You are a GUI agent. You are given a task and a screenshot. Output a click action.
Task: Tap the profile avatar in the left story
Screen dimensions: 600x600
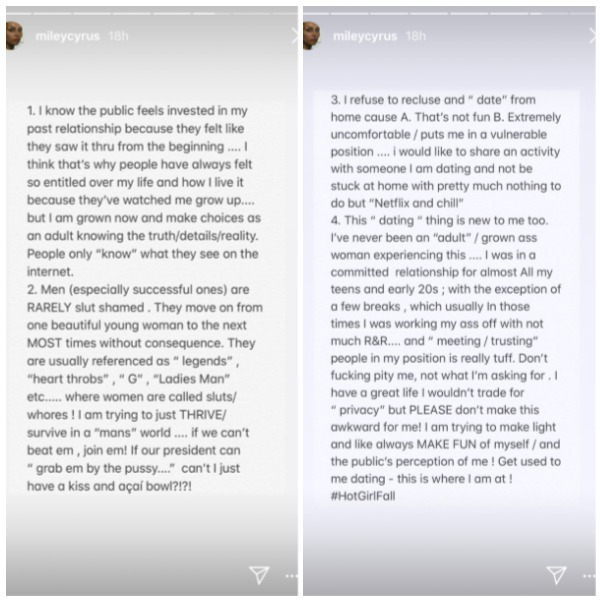(x=14, y=36)
